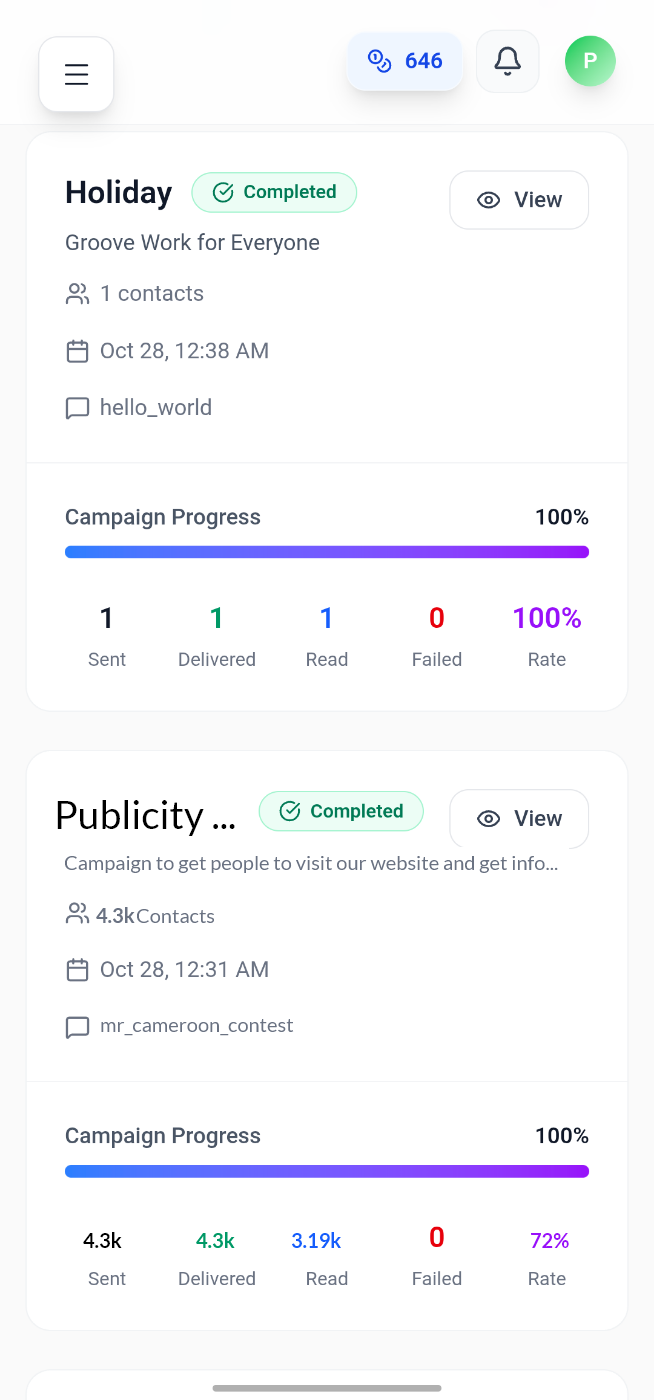This screenshot has width=654, height=1400.
Task: Click the message template icon beside hello_world
Action: (x=78, y=407)
